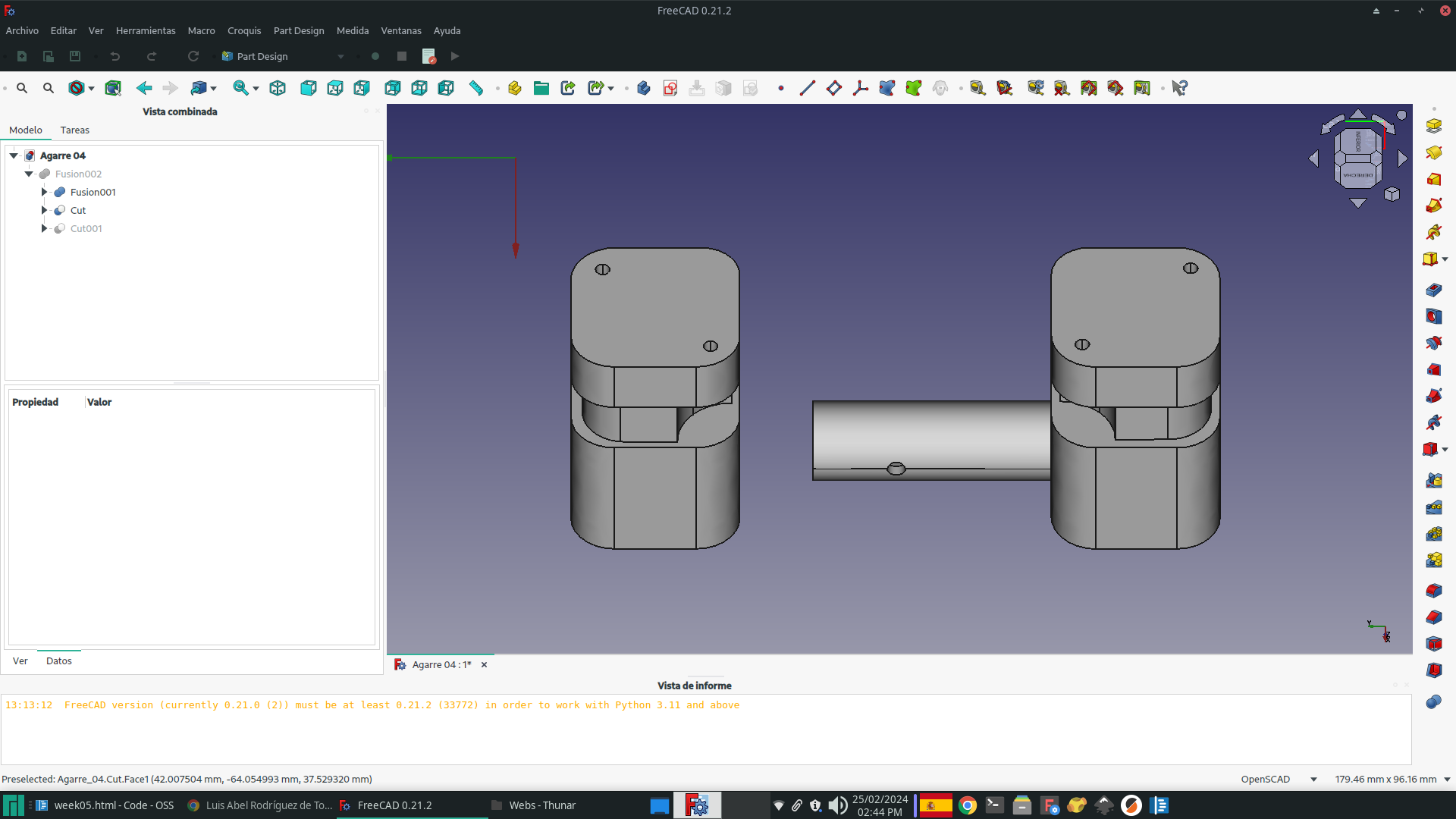The height and width of the screenshot is (819, 1456).
Task: Create a datum plane
Action: (834, 88)
